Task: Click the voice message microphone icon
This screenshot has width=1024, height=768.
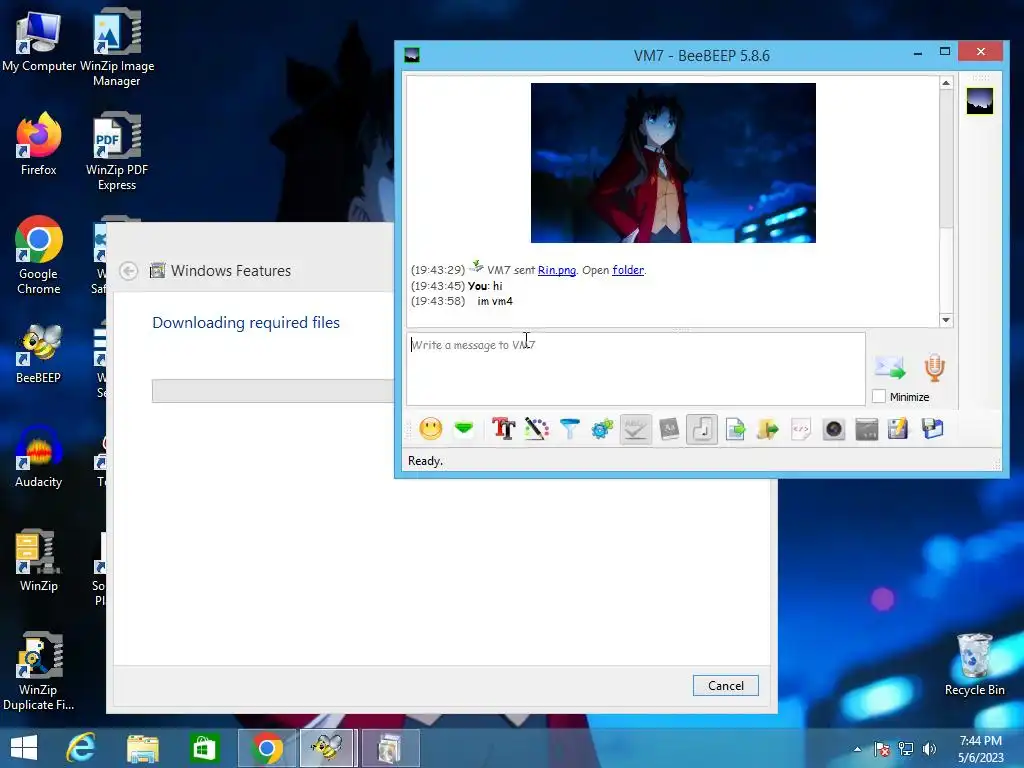Action: 935,368
